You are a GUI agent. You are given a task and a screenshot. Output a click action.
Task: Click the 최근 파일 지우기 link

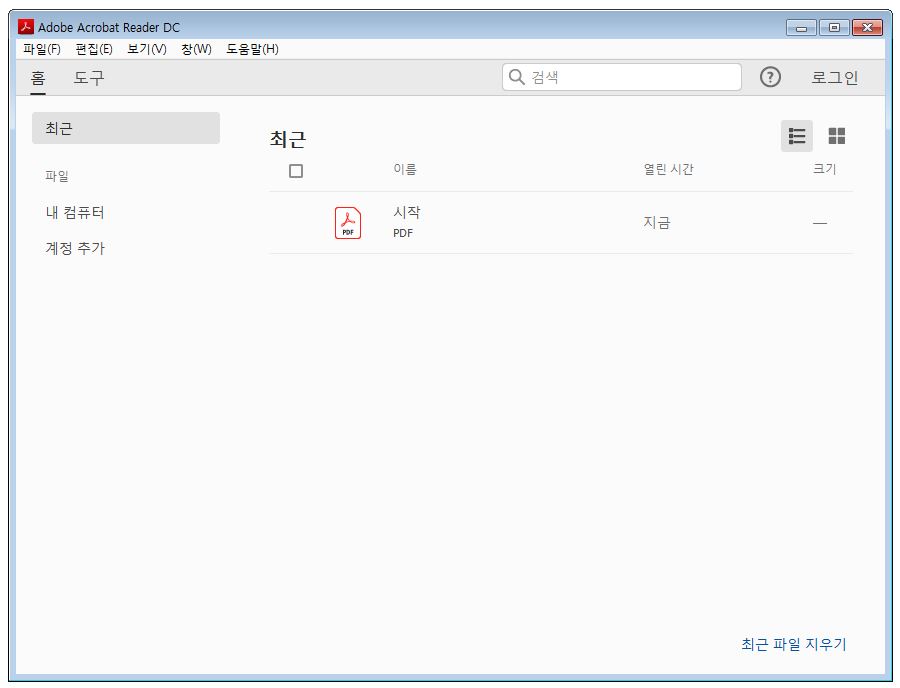(793, 644)
